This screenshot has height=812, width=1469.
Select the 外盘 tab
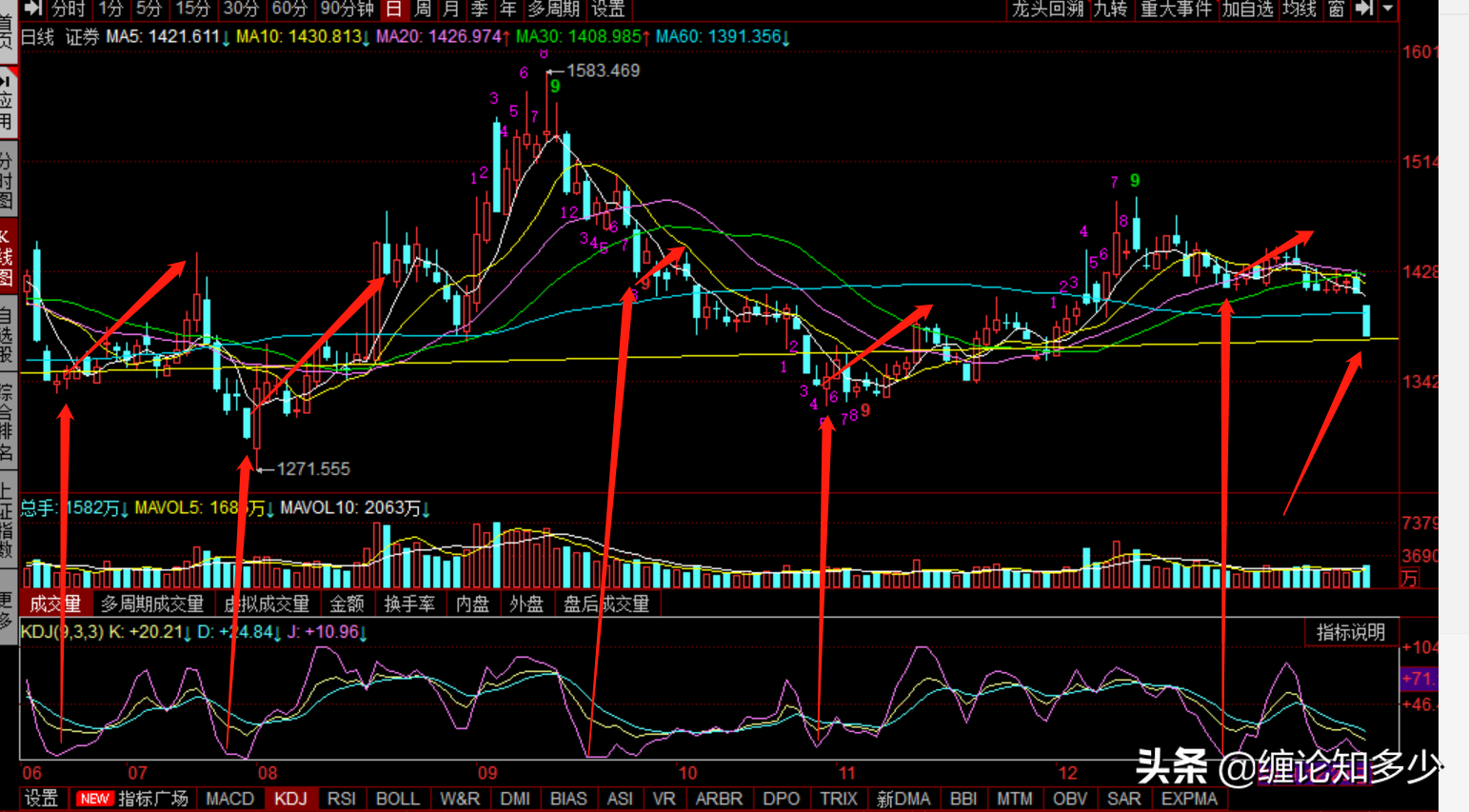coord(526,604)
